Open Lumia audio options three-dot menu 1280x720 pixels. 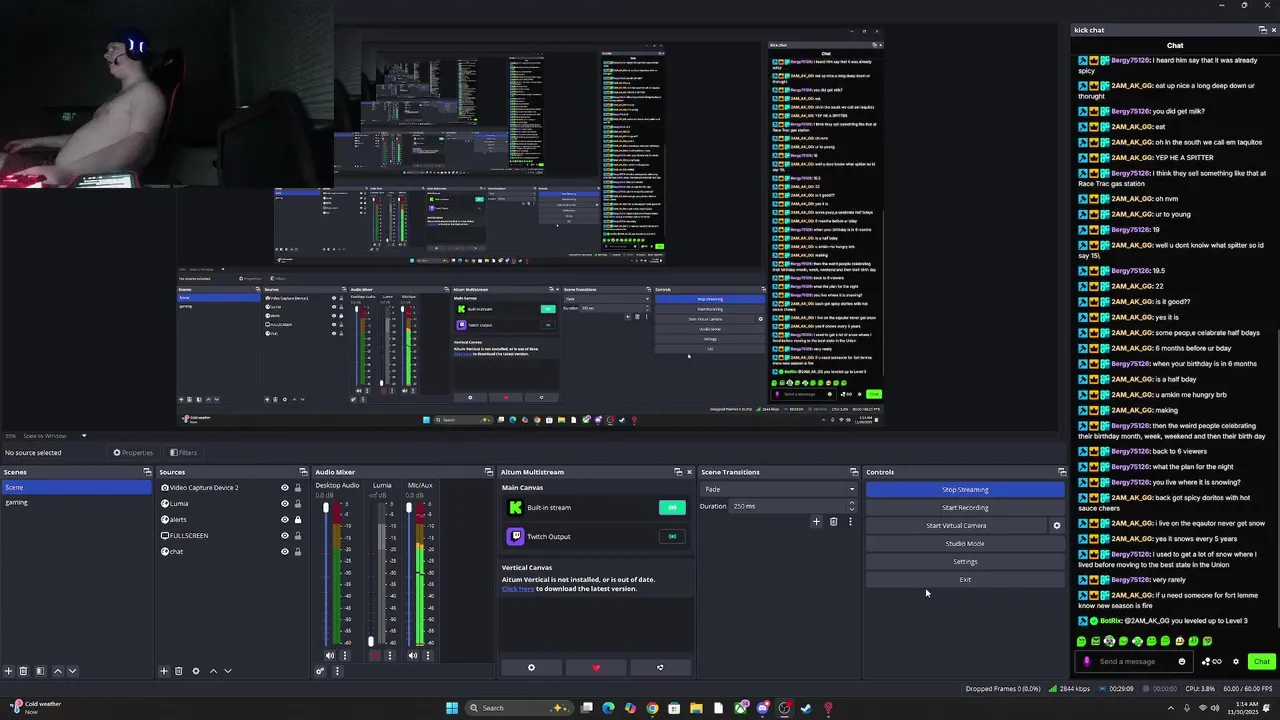point(389,656)
